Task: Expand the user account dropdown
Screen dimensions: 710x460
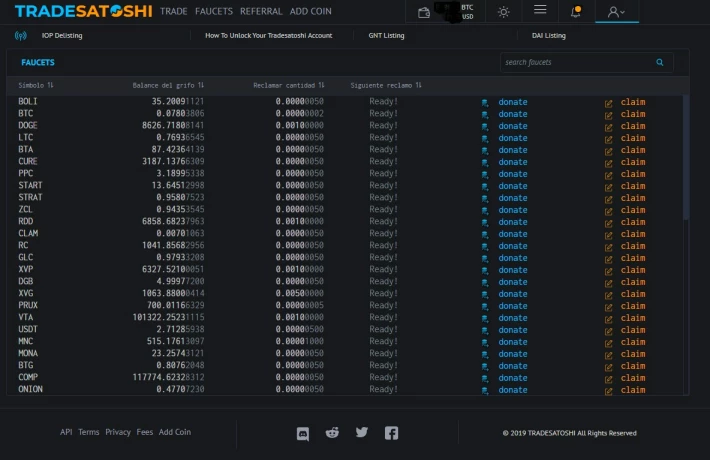Action: click(616, 12)
